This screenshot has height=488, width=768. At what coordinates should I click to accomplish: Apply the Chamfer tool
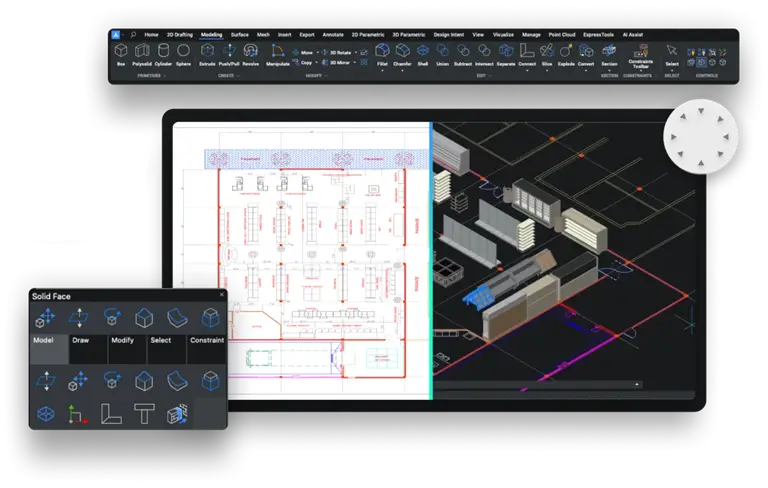click(402, 54)
